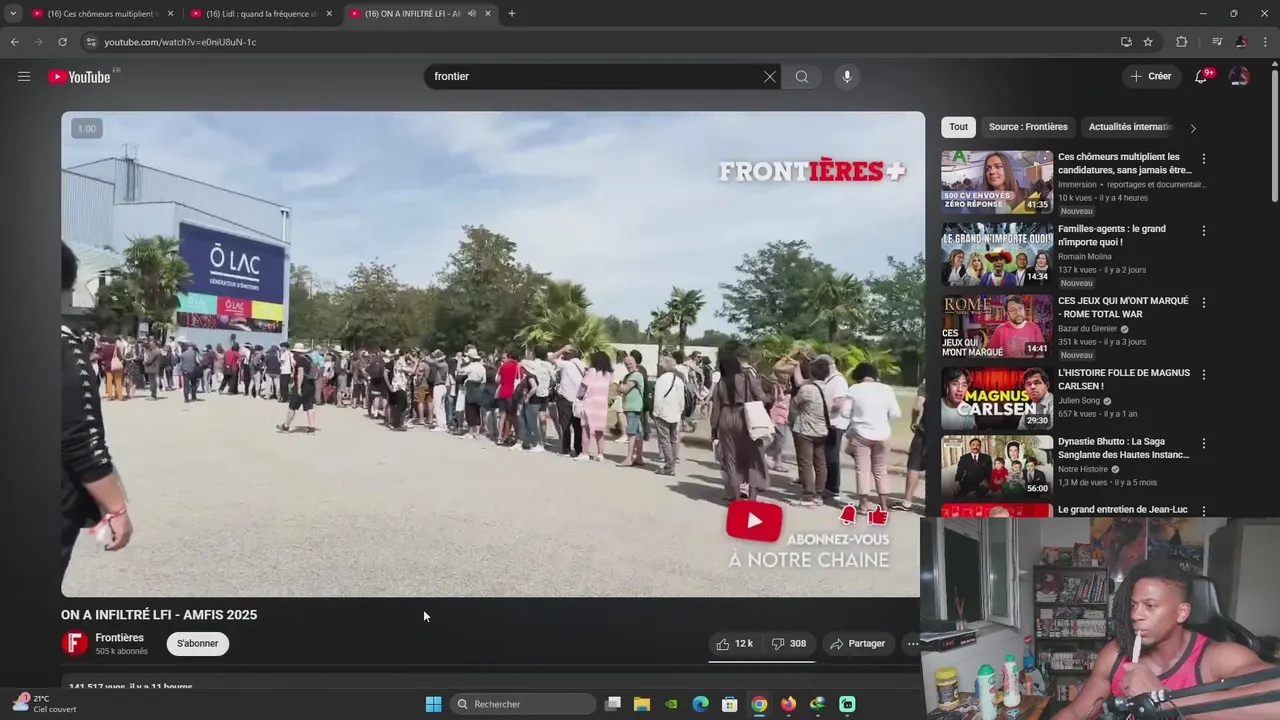This screenshot has height=720, width=1280.
Task: Click the Partager share button
Action: coord(858,644)
